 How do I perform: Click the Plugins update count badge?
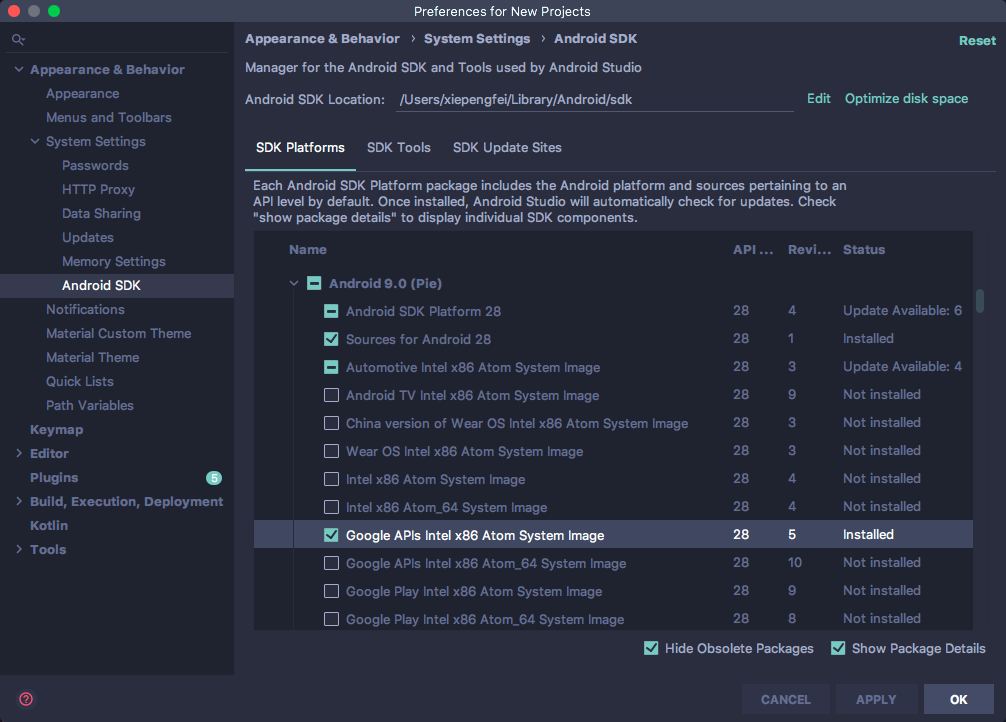[x=214, y=477]
